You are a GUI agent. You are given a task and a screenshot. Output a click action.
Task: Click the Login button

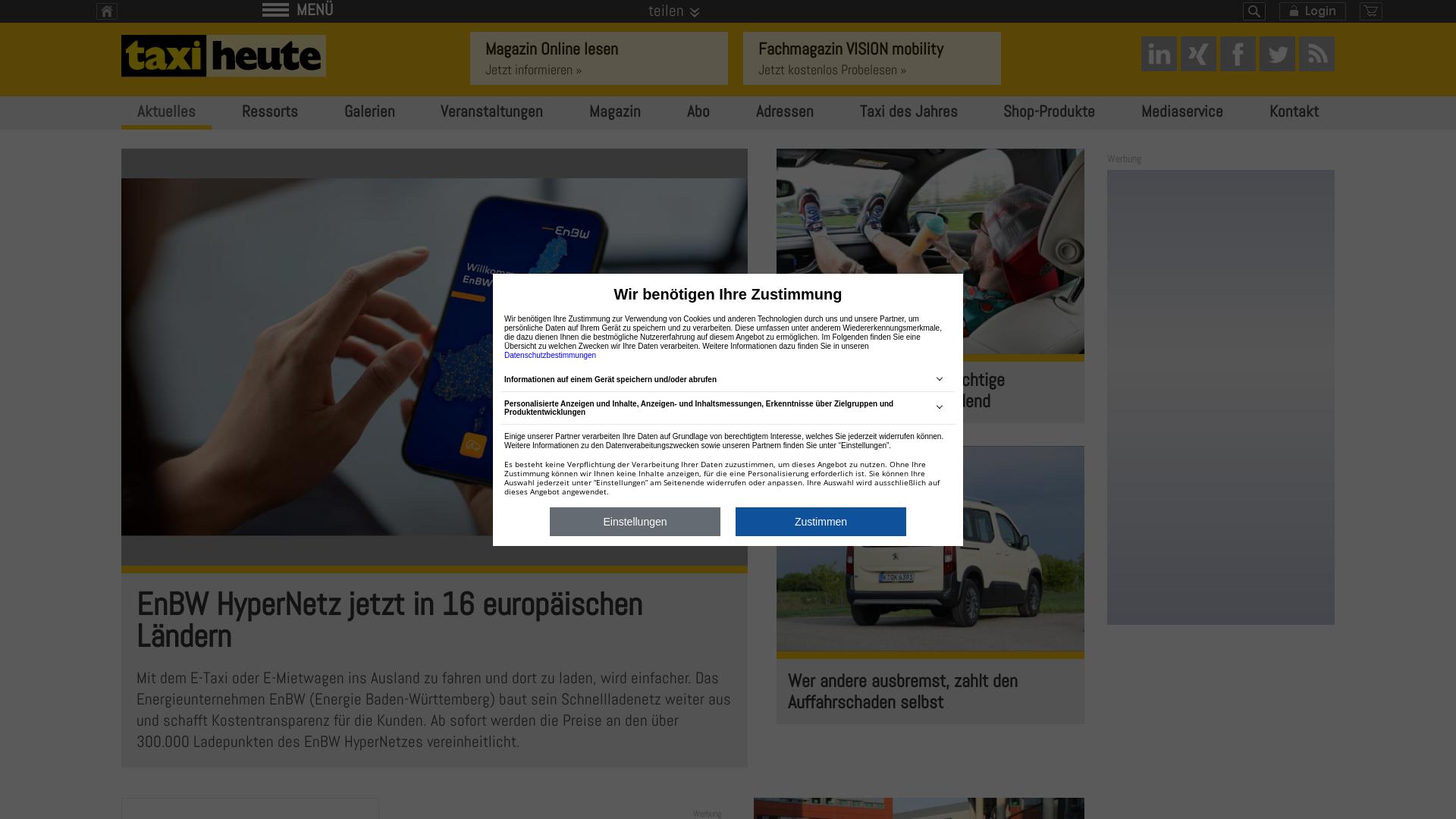click(x=1313, y=11)
